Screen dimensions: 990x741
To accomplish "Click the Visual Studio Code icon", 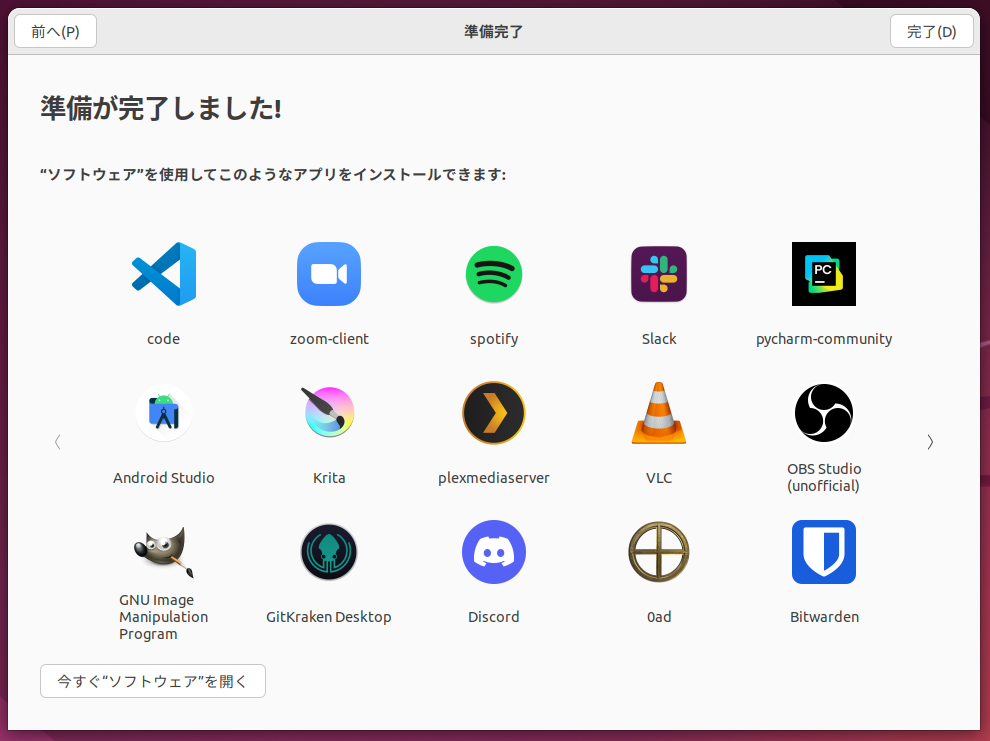I will (164, 274).
